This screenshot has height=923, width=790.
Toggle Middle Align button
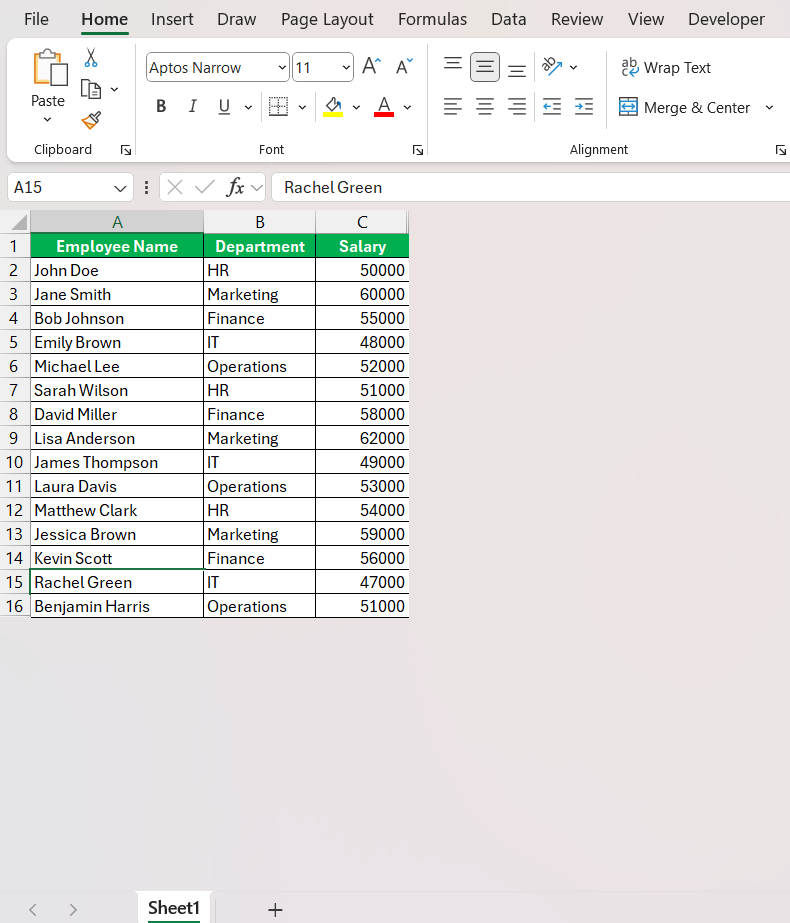485,67
